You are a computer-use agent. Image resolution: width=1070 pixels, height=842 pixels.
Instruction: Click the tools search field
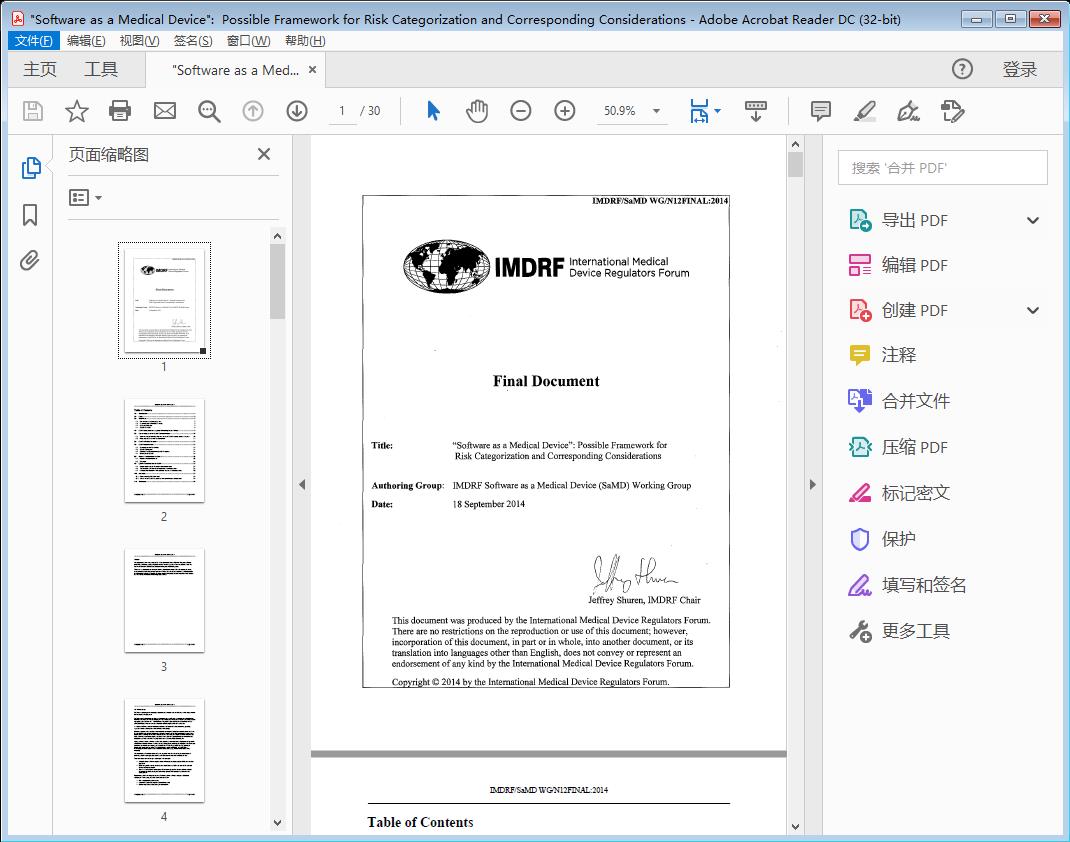[942, 168]
